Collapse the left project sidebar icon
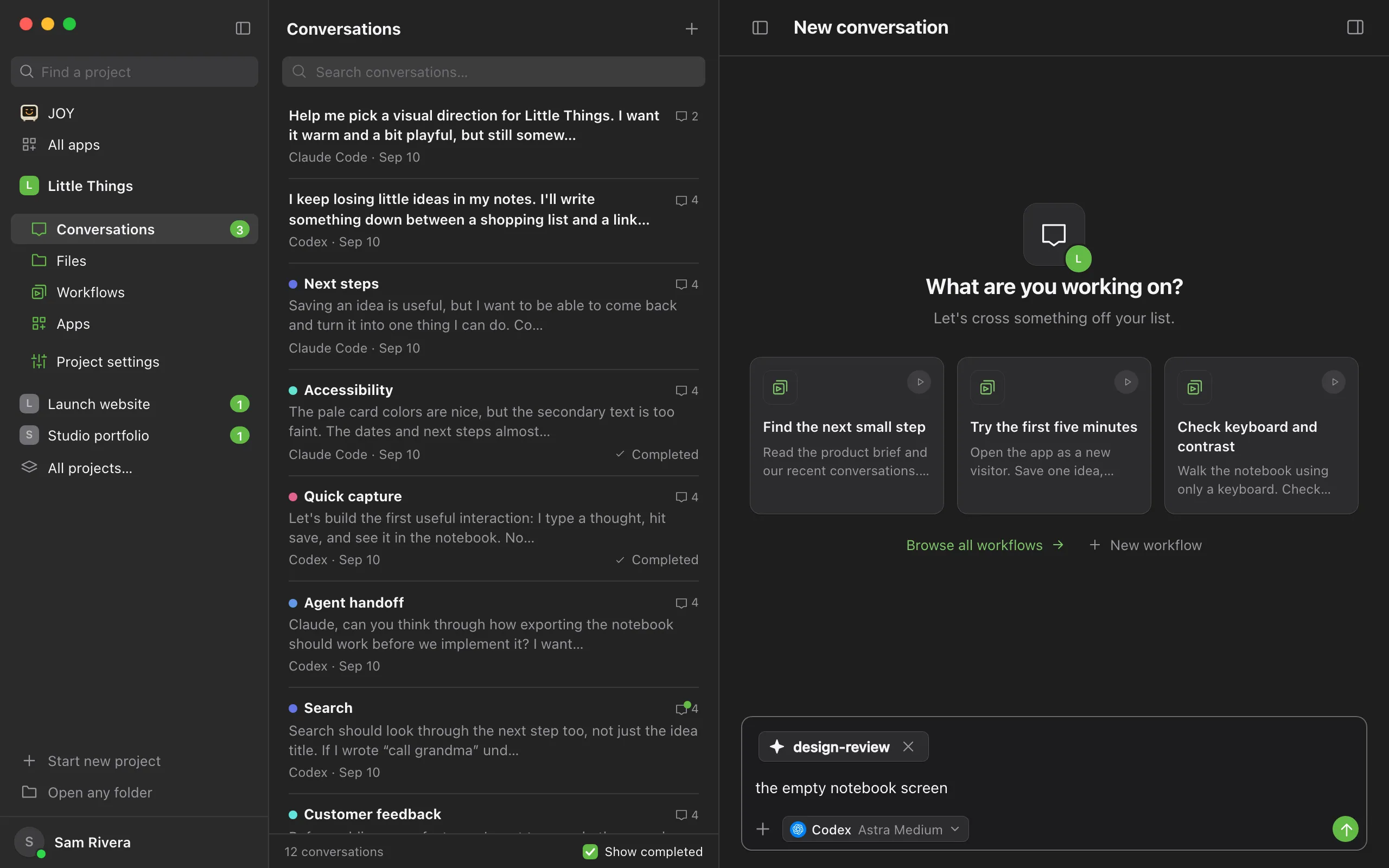This screenshot has height=868, width=1389. 243,28
